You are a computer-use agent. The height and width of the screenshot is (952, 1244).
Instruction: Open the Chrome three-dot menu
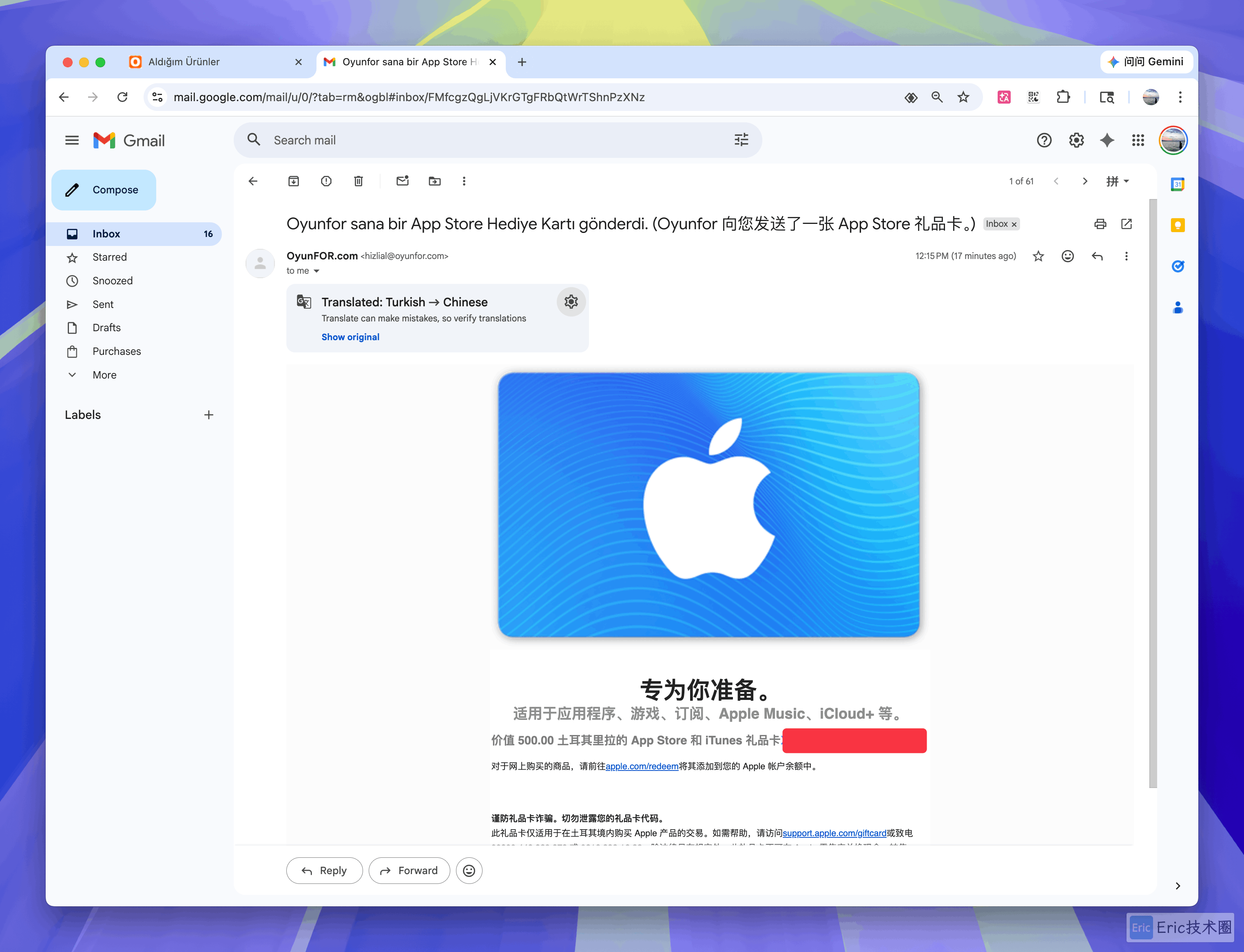1180,97
